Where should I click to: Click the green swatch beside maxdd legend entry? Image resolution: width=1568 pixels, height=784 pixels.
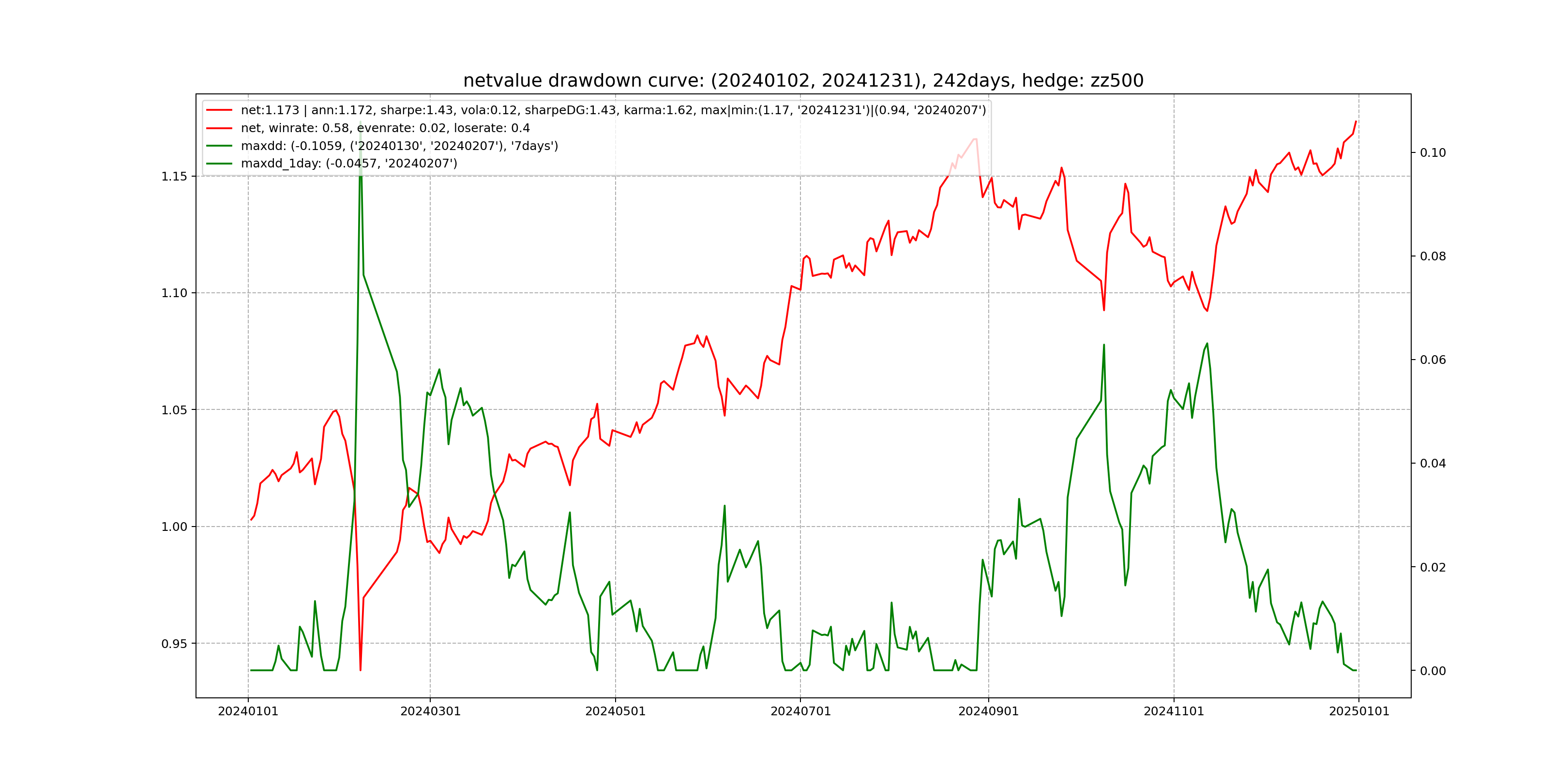[x=219, y=146]
